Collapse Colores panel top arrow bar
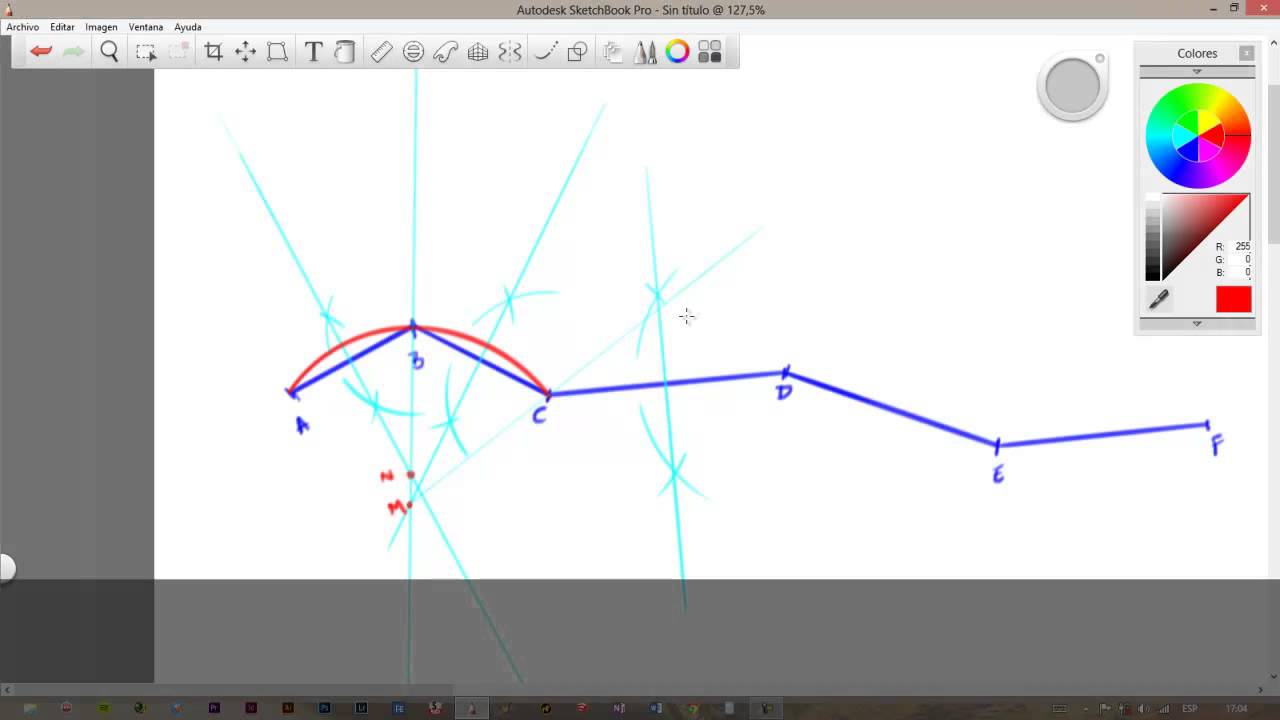The height and width of the screenshot is (720, 1280). pyautogui.click(x=1197, y=72)
